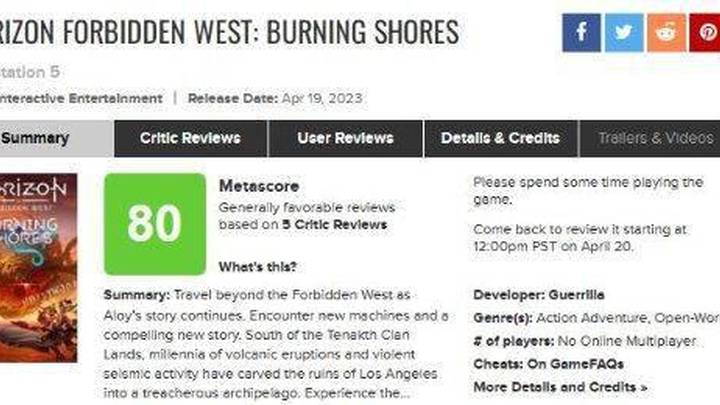Click the Reddit share icon
The height and width of the screenshot is (405, 720).
point(667,33)
